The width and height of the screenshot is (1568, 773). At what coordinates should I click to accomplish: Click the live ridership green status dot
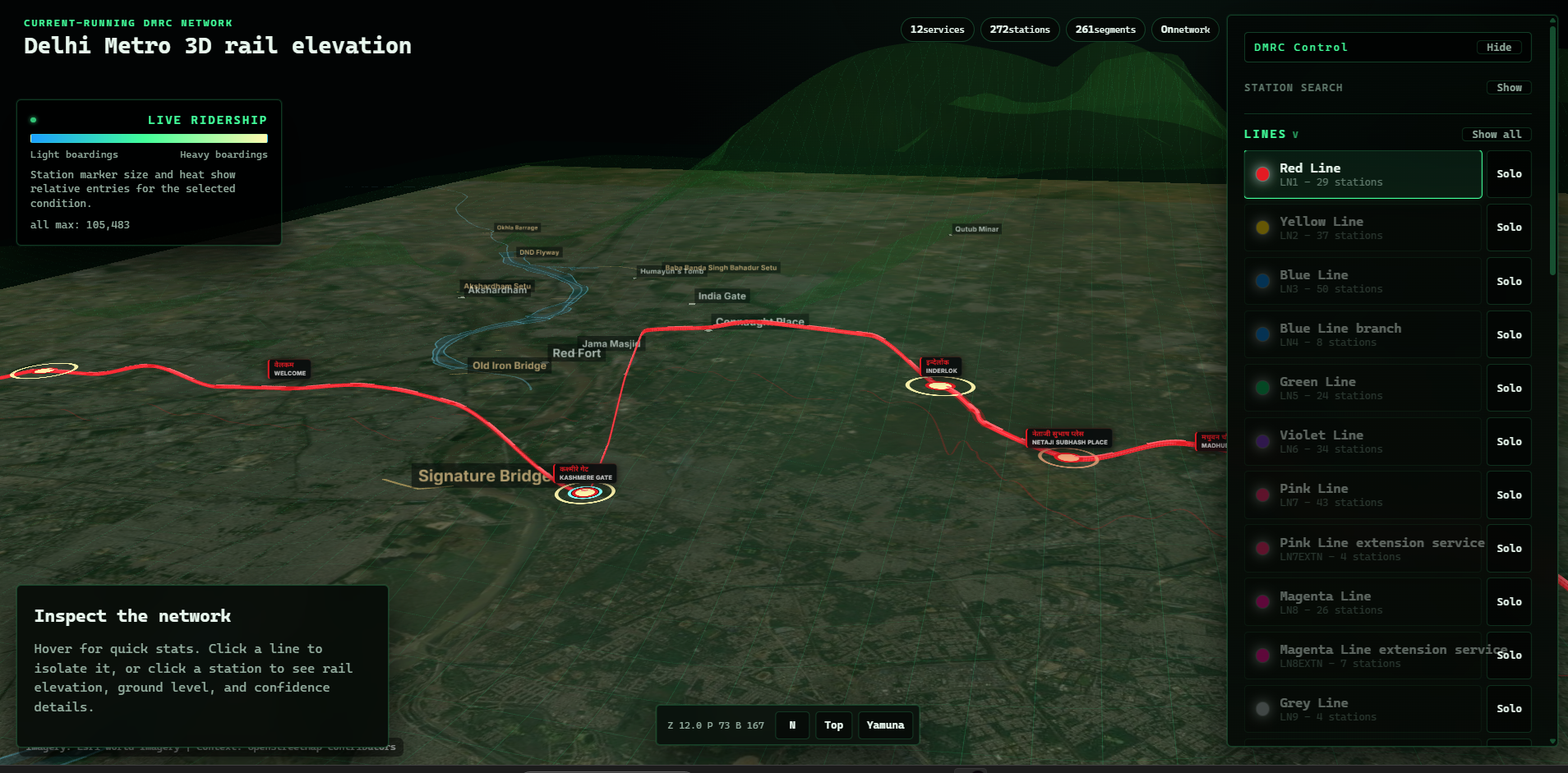[x=34, y=120]
